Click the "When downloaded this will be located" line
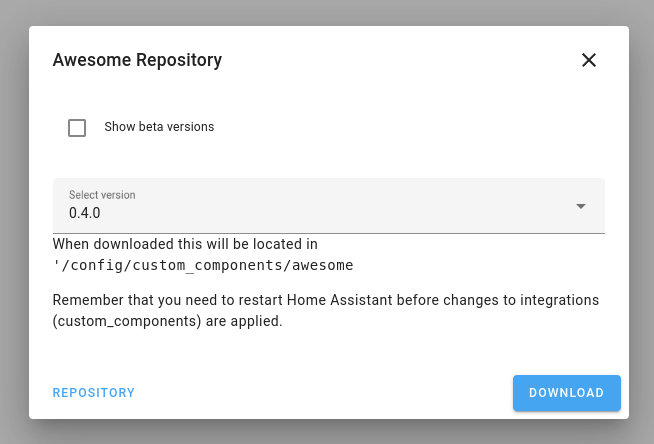Screen dimensions: 654x444 pyautogui.click(x=185, y=244)
